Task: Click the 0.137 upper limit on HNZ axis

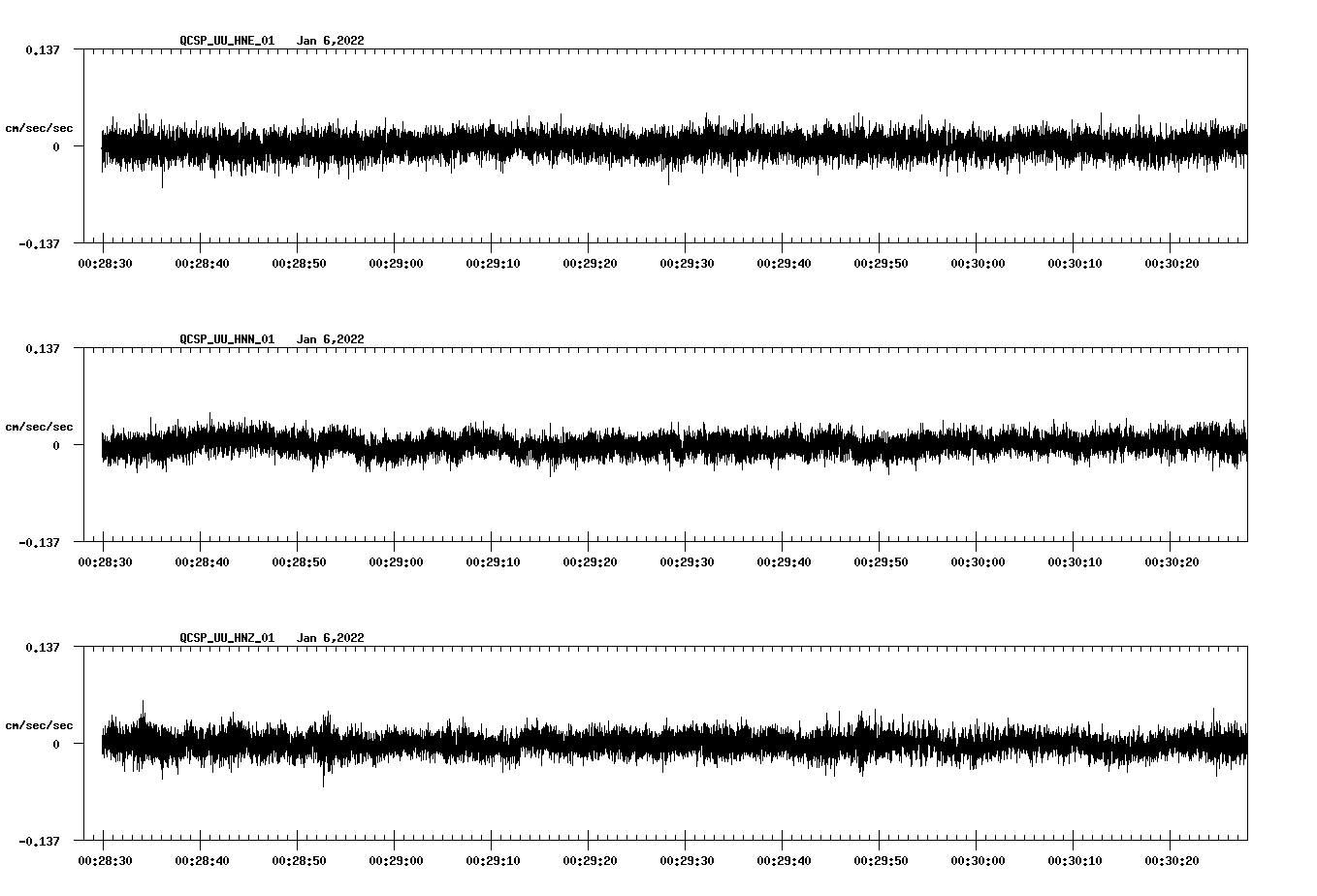Action: click(42, 647)
